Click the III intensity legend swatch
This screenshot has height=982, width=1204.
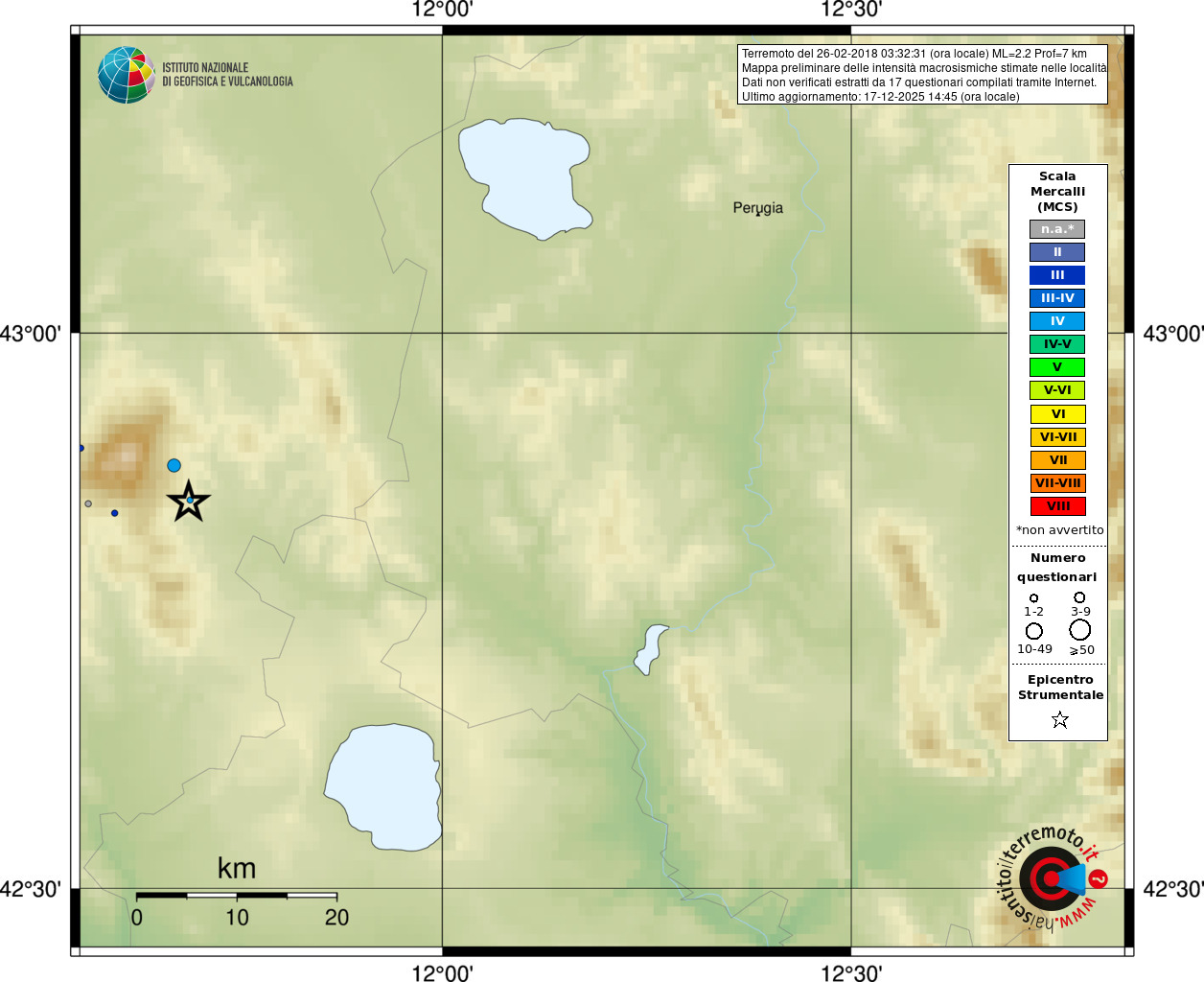1057,275
